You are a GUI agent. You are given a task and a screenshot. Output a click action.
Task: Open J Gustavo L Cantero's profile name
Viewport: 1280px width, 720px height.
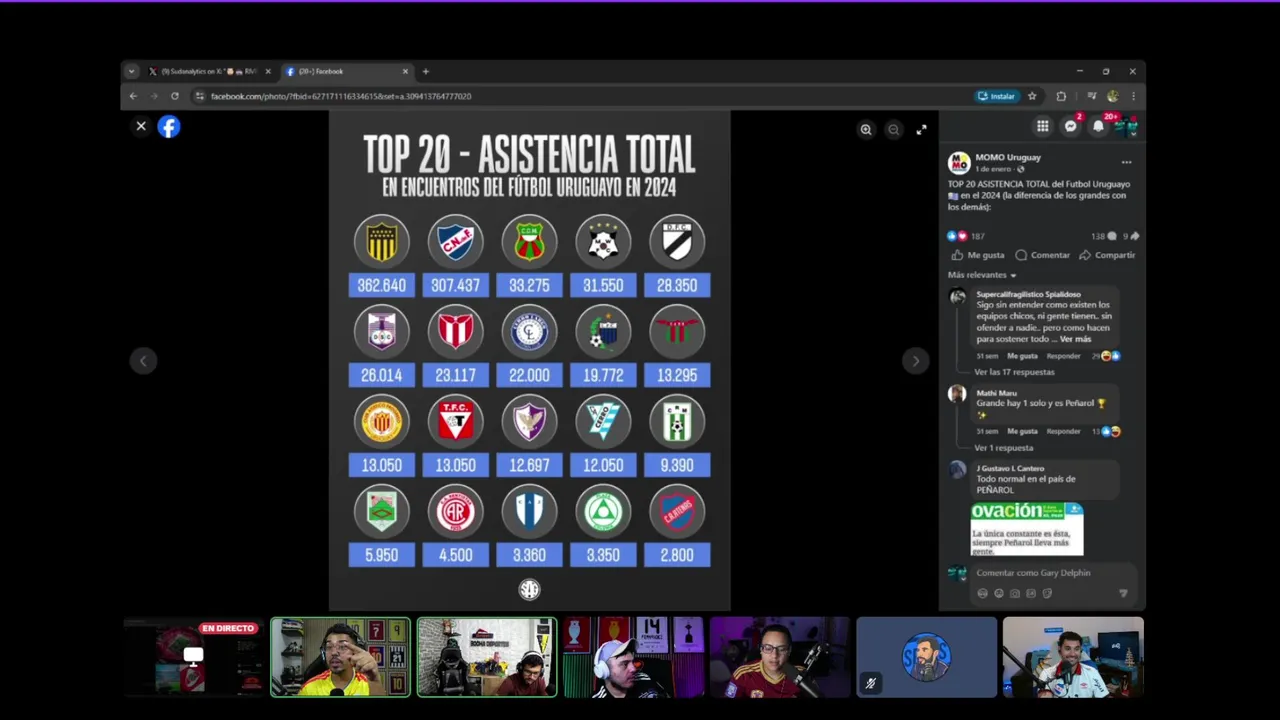[1010, 468]
